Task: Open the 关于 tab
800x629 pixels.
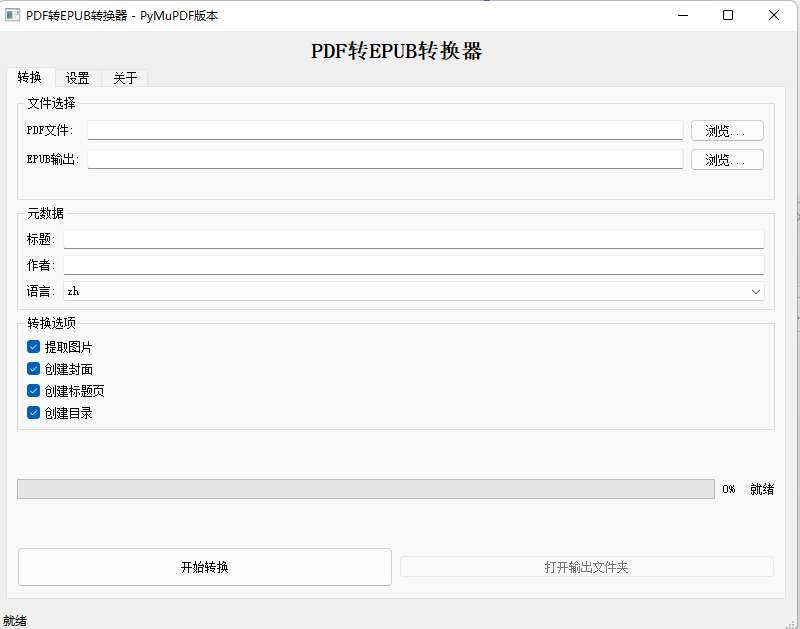Action: point(124,77)
